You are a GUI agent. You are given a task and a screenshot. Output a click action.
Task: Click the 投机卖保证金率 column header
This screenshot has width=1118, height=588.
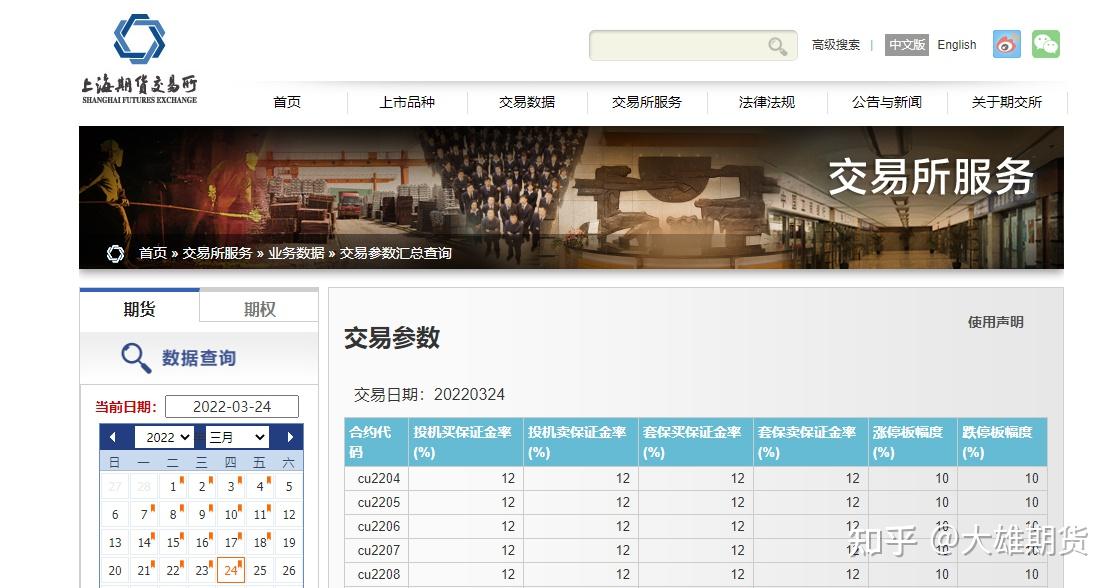(581, 442)
